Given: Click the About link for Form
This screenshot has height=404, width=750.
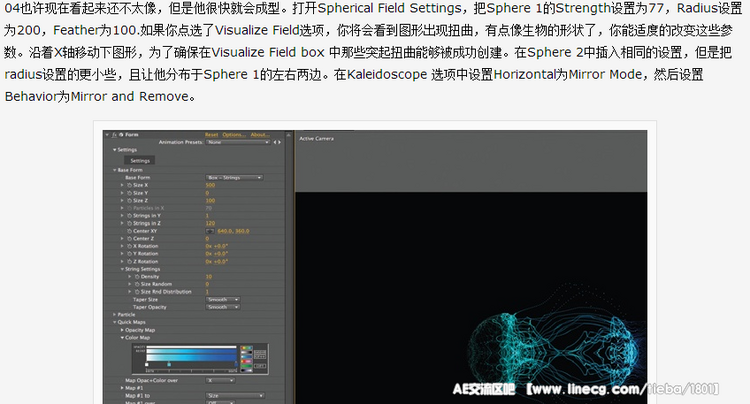Looking at the screenshot, I should (260, 135).
